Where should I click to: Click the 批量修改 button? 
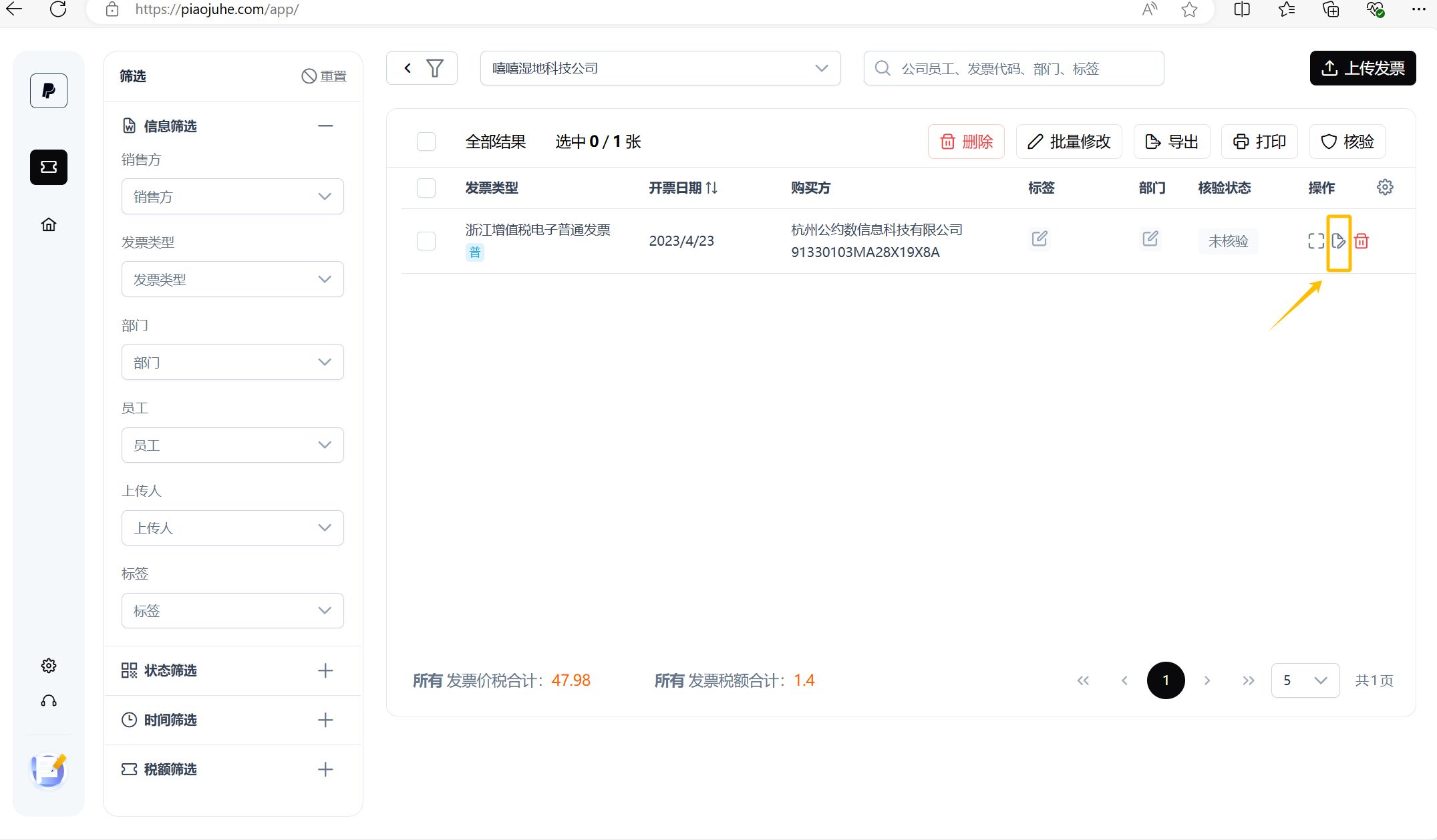pos(1069,142)
